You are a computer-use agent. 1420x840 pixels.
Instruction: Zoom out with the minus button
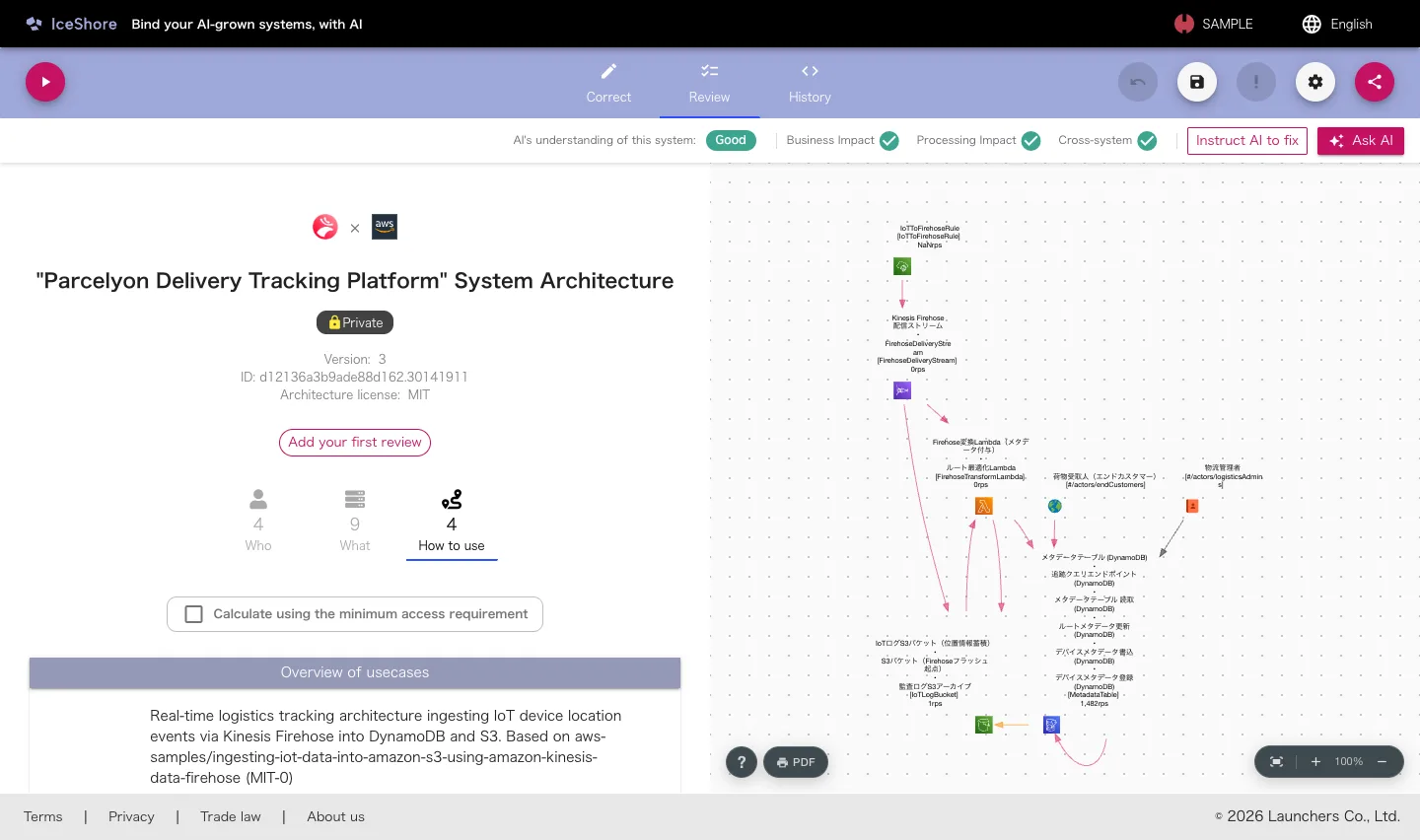[1383, 762]
